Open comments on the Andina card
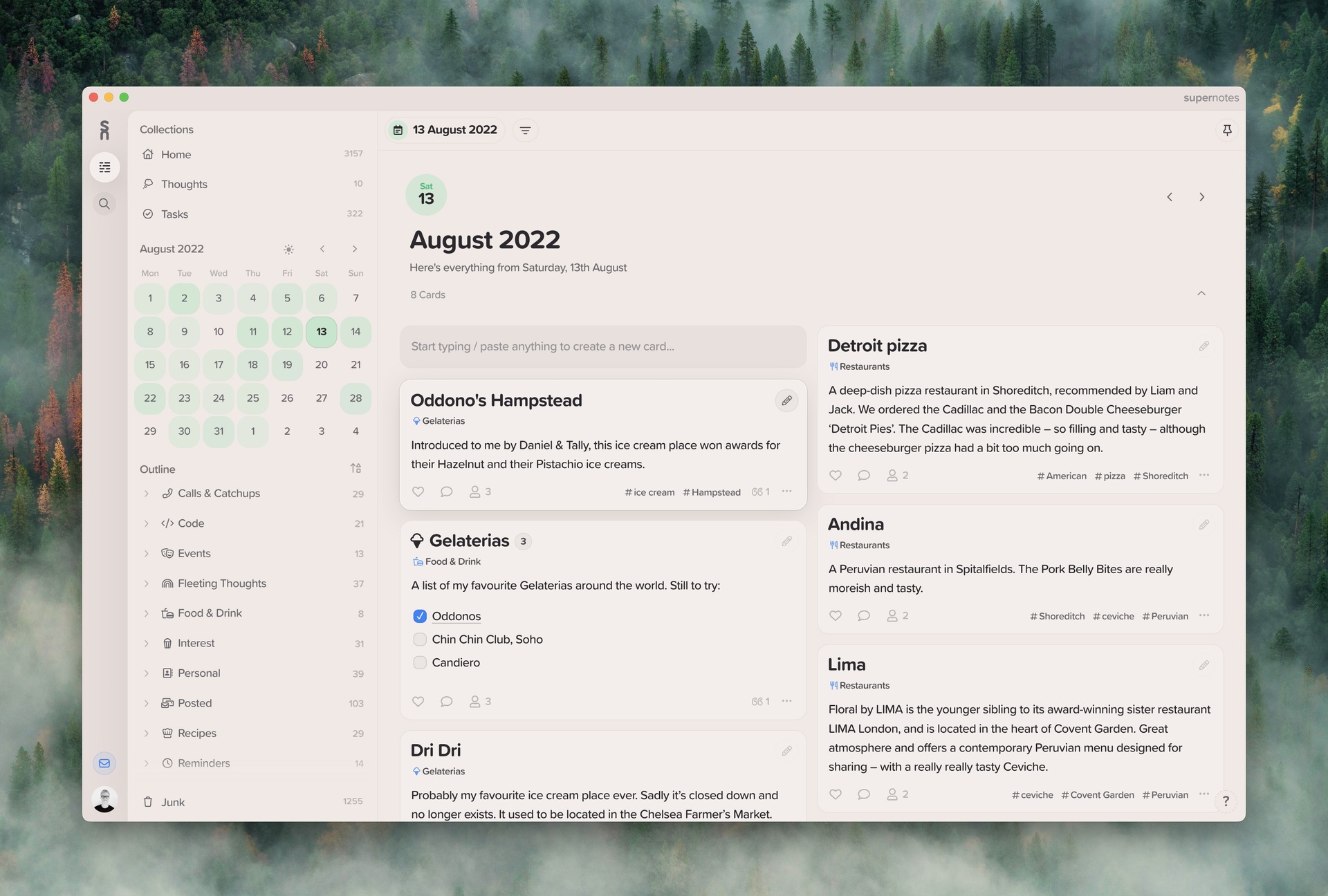 click(x=863, y=615)
